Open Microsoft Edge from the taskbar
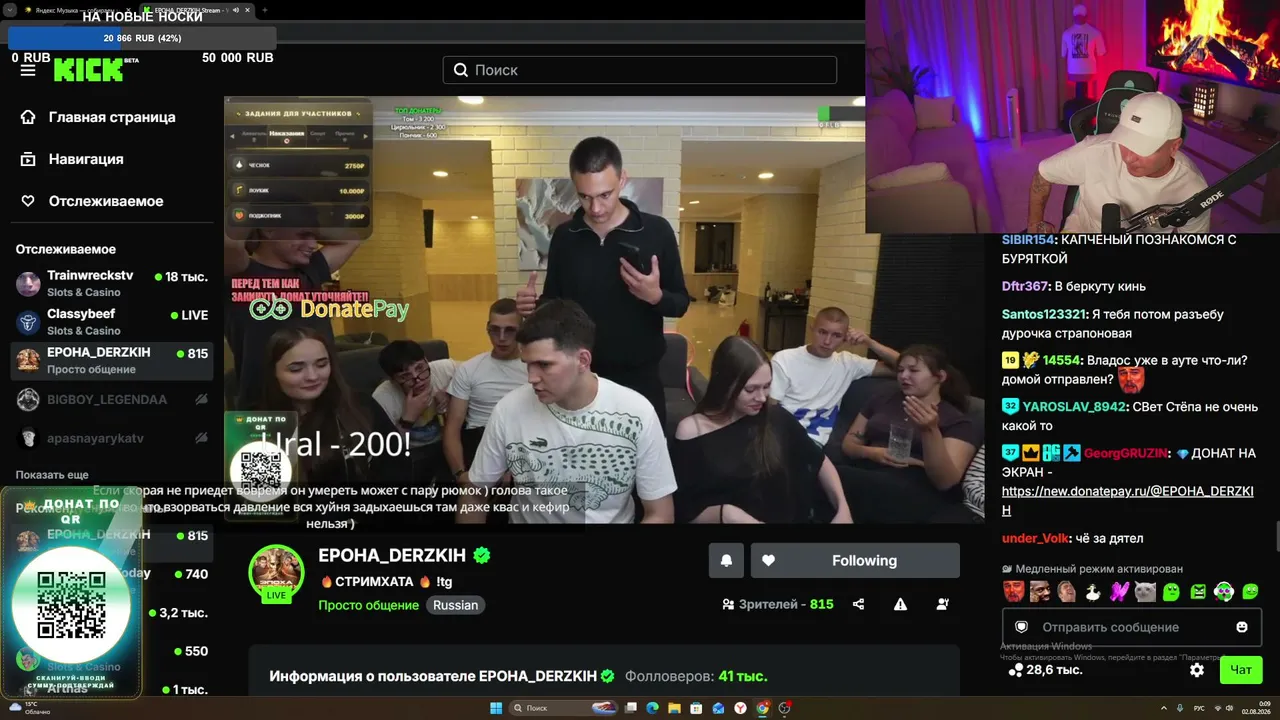 pyautogui.click(x=652, y=708)
